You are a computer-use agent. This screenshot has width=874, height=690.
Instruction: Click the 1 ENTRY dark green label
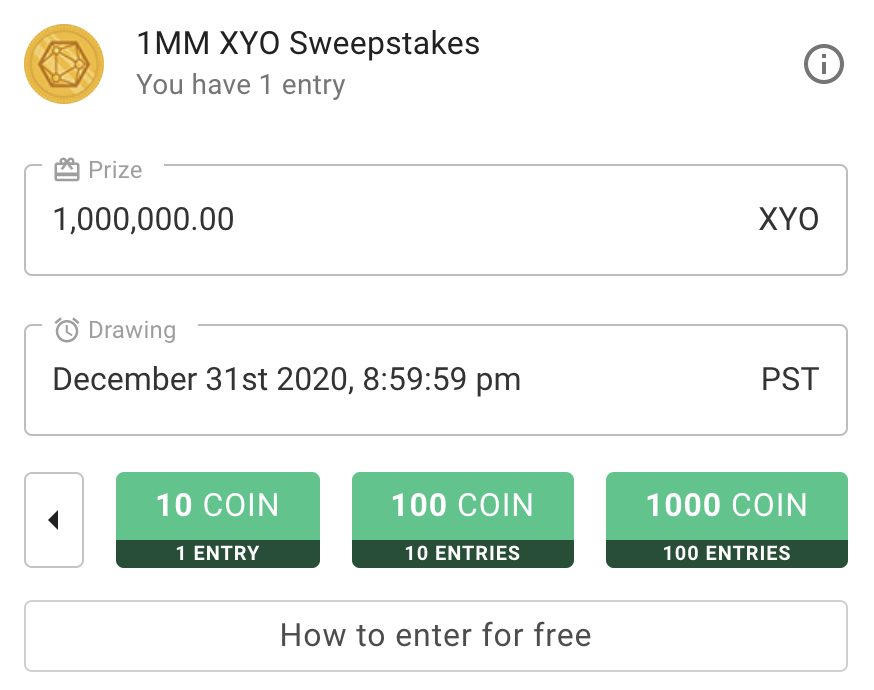coord(218,553)
